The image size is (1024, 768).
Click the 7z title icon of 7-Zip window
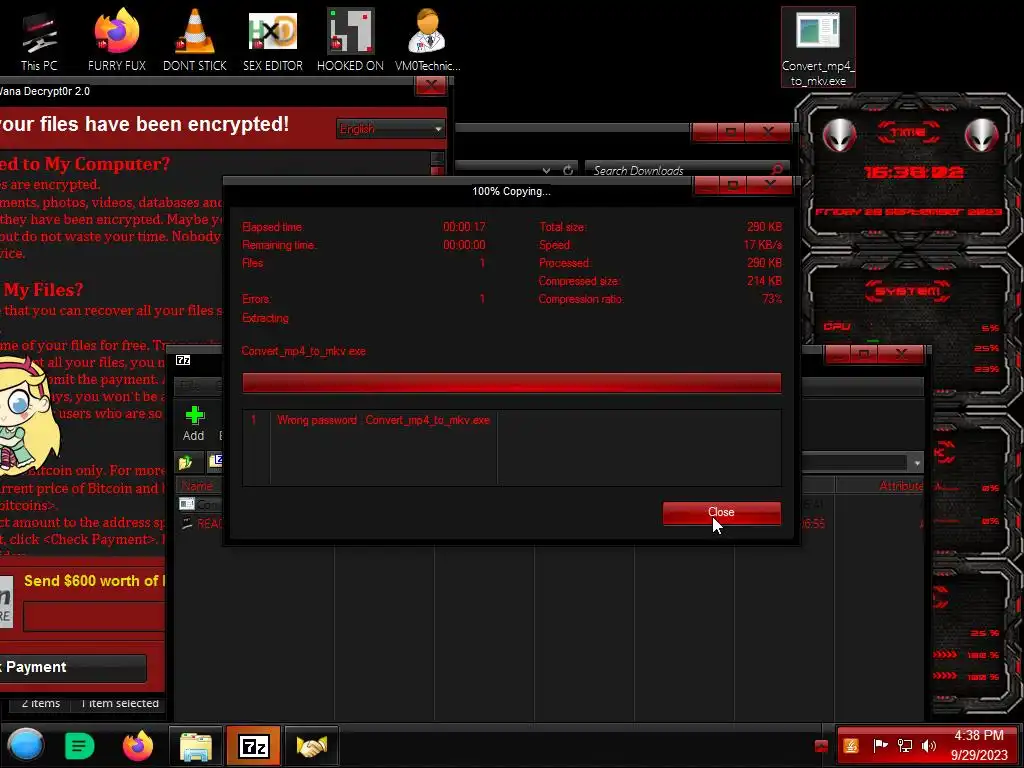coord(183,360)
